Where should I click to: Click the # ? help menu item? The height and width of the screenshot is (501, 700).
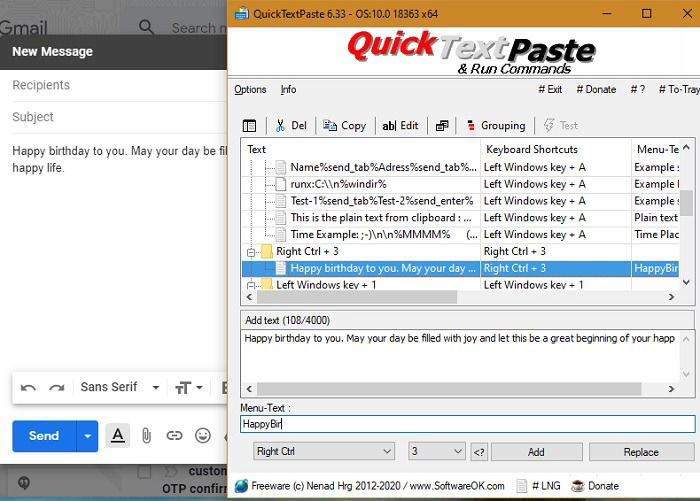pos(638,89)
